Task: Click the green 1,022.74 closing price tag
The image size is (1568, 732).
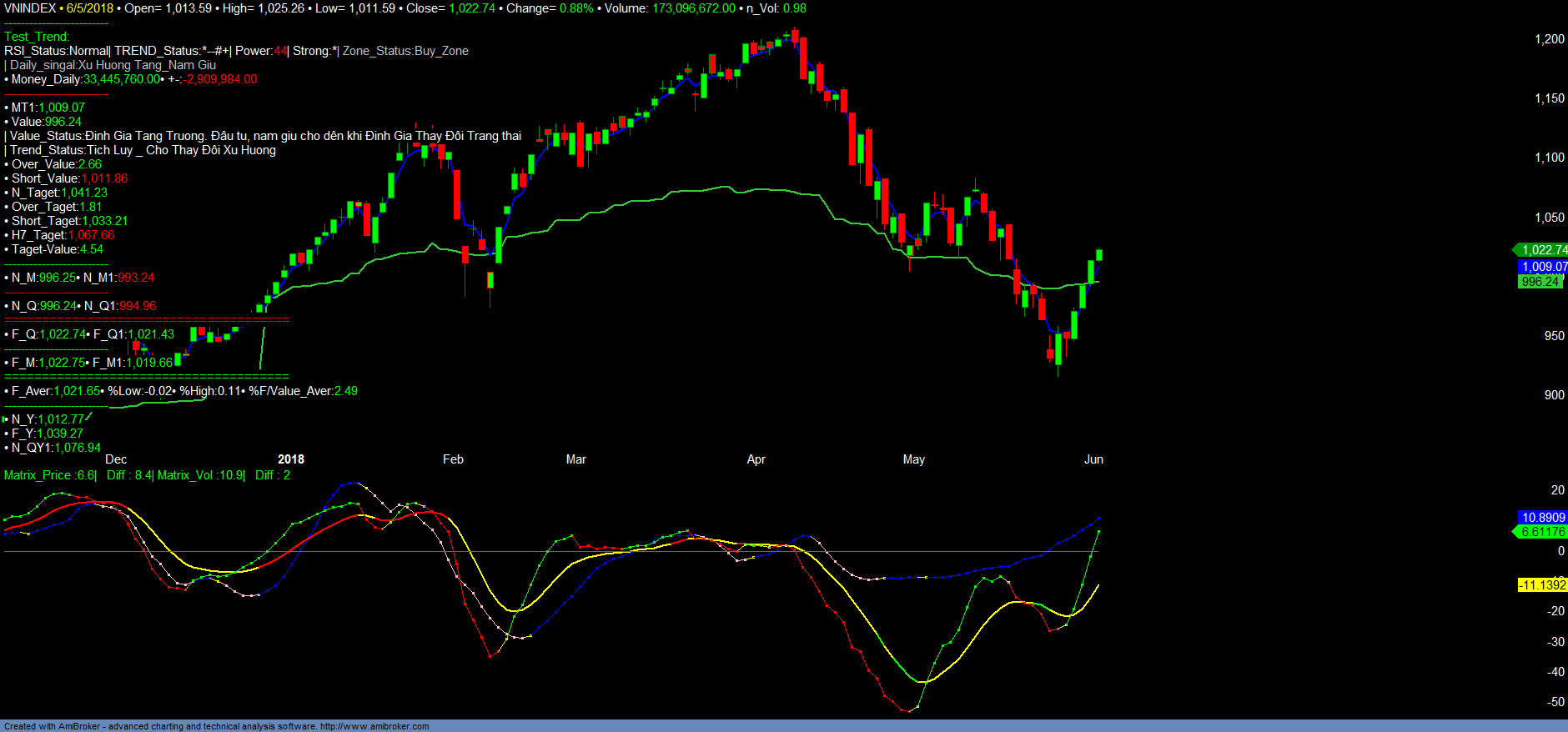Action: (1543, 250)
